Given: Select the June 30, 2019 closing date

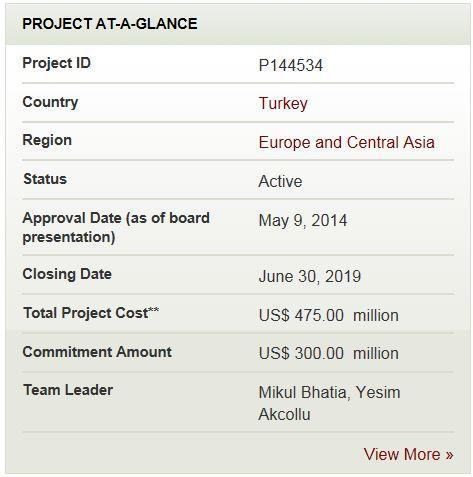Looking at the screenshot, I should tap(310, 276).
